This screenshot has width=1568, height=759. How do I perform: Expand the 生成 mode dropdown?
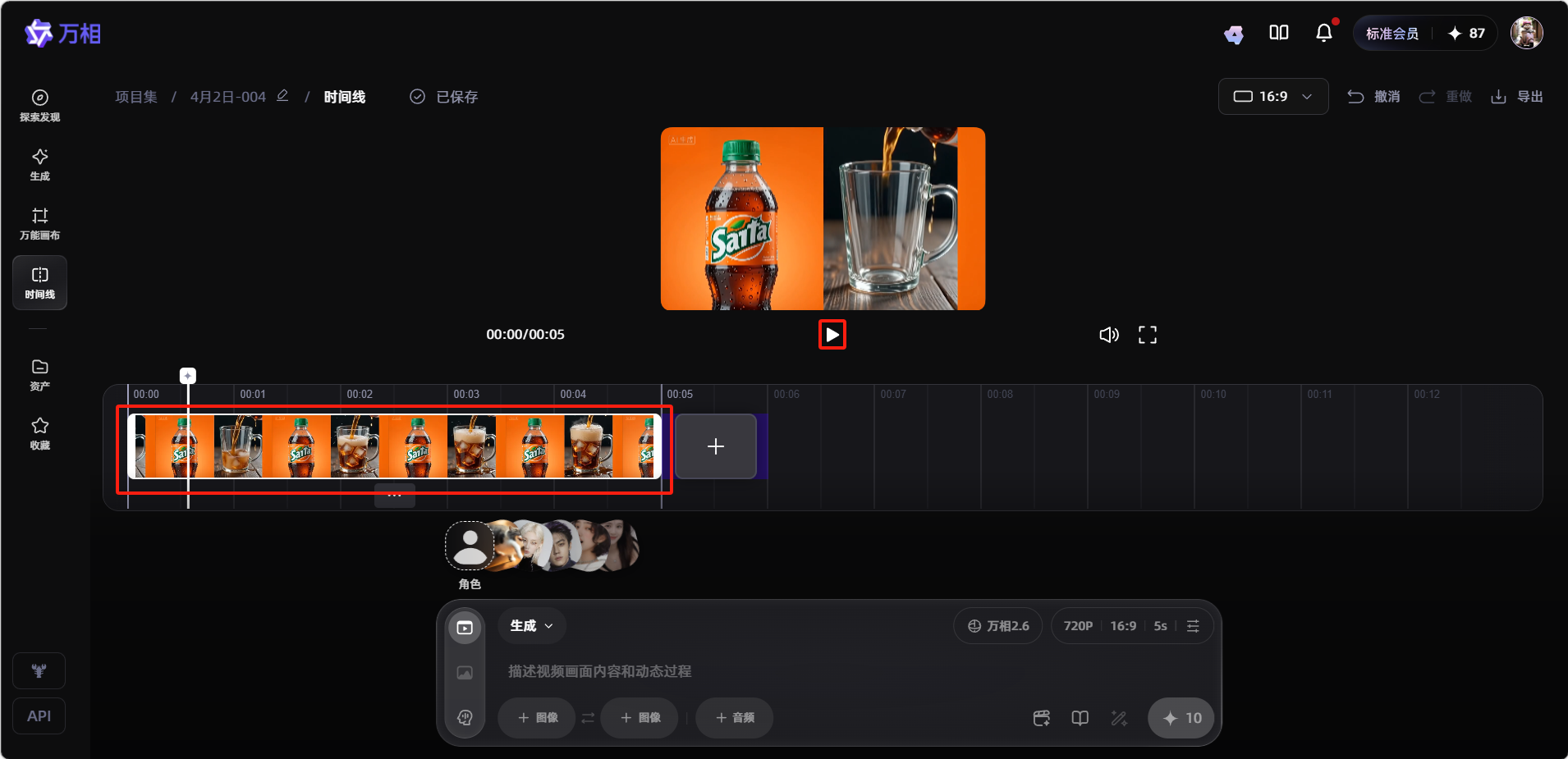[531, 626]
